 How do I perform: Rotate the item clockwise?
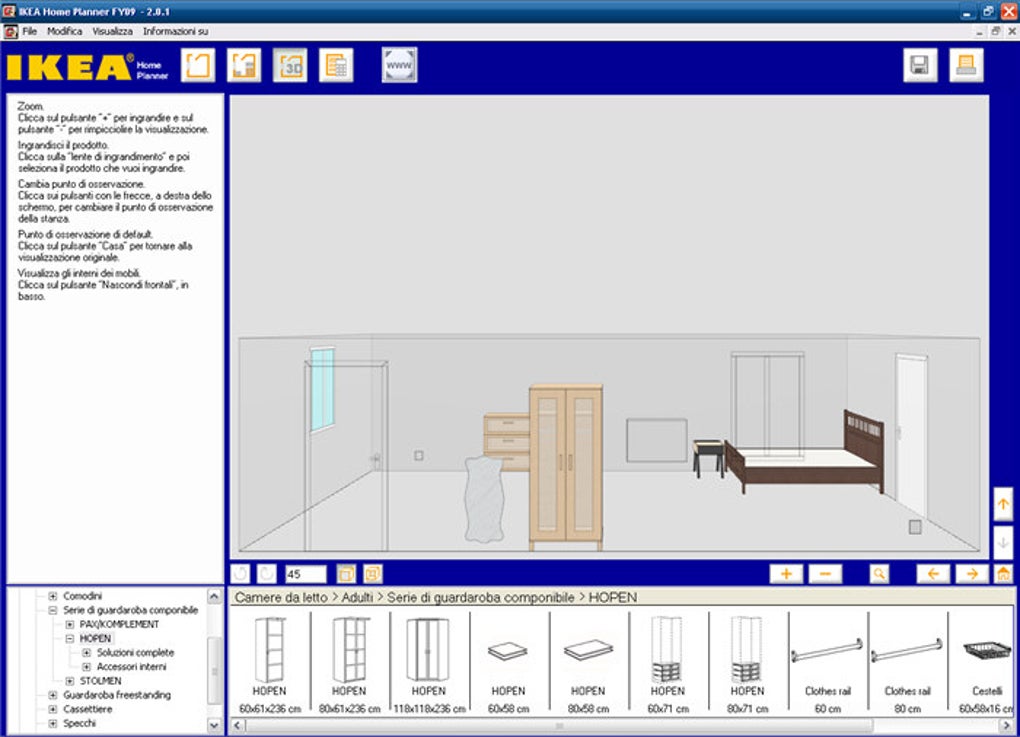(267, 574)
